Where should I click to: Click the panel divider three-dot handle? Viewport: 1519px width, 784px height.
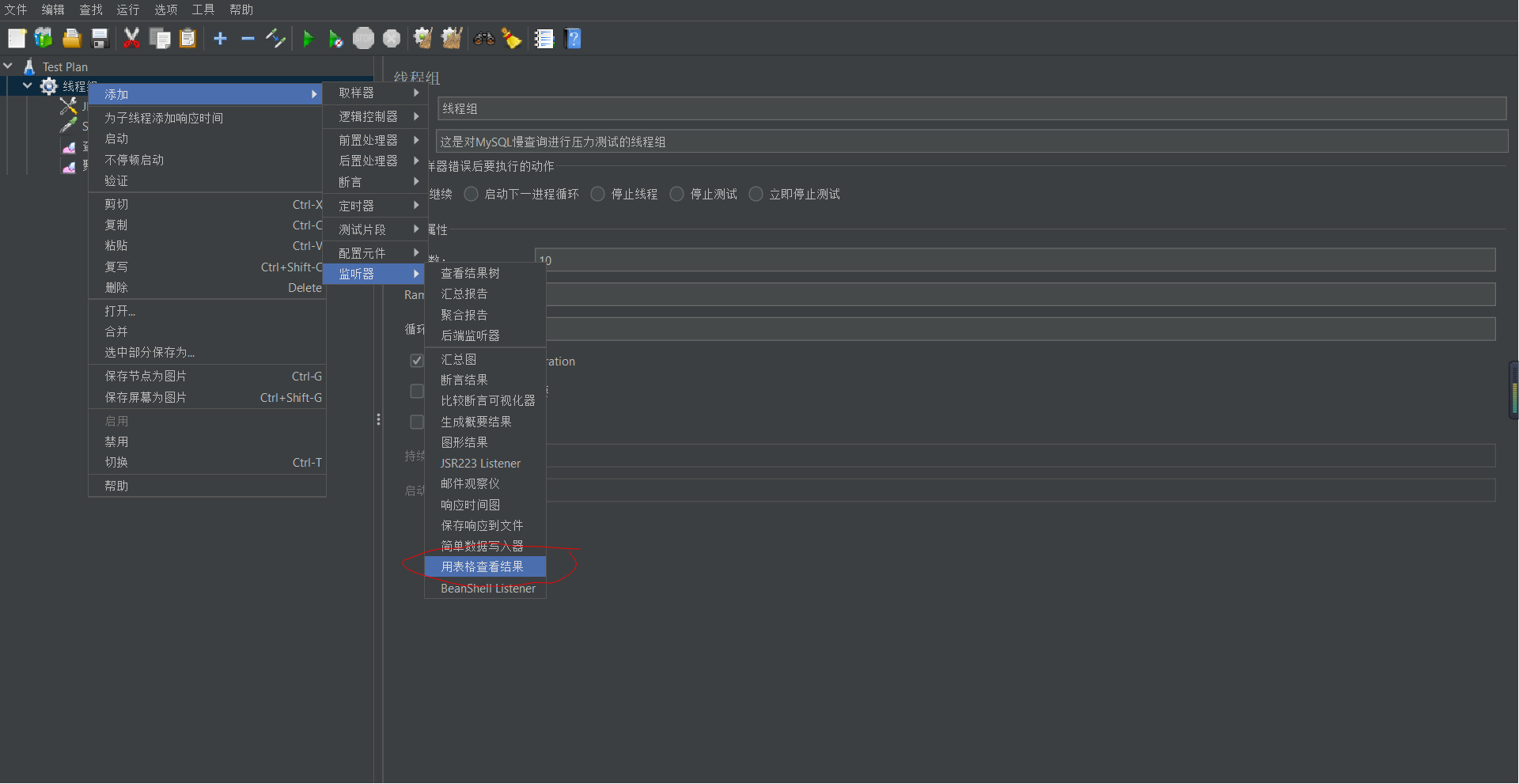point(378,419)
